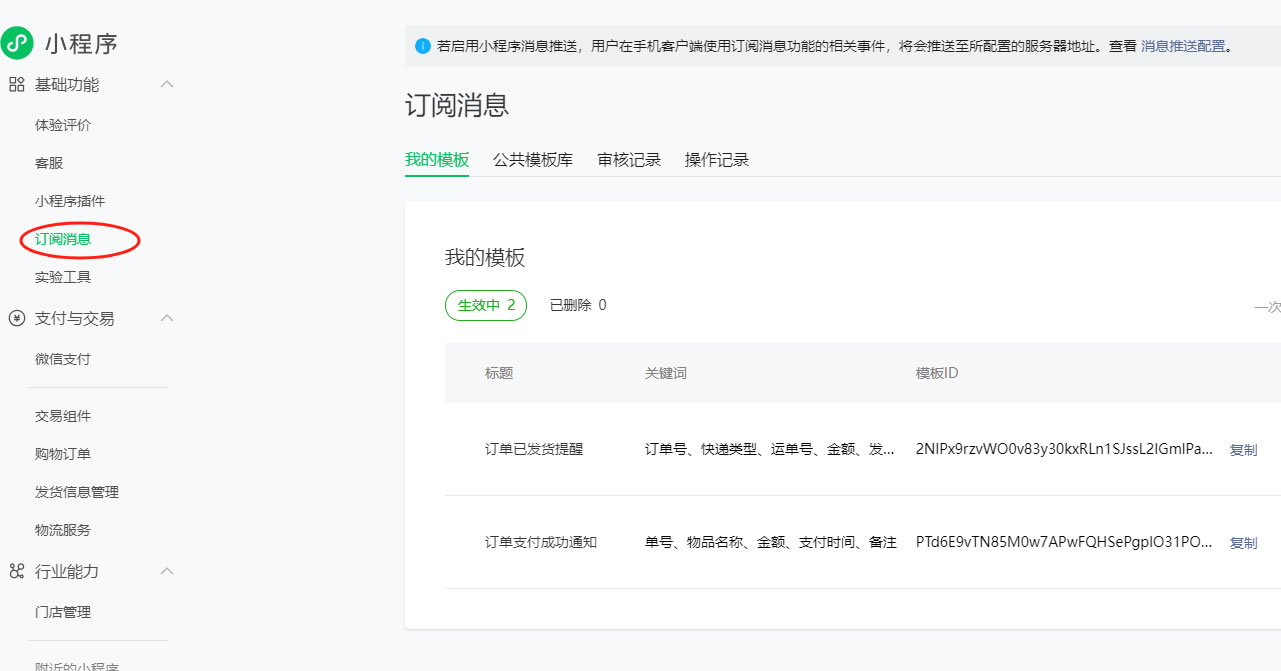Open 门店管理 in the sidebar

(x=63, y=612)
